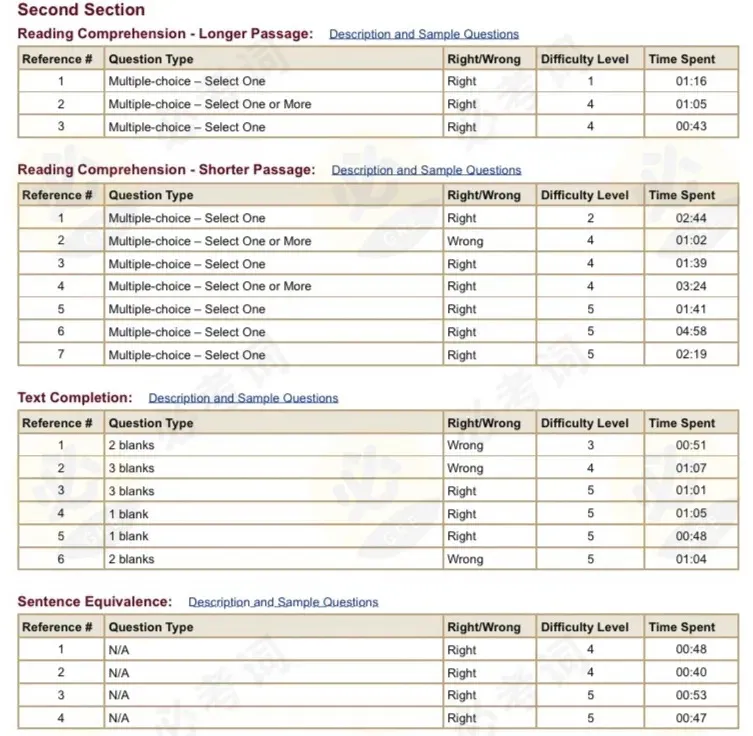This screenshot has width=753, height=736.
Task: Click Time Spent header in Longer Passage table
Action: (x=682, y=59)
